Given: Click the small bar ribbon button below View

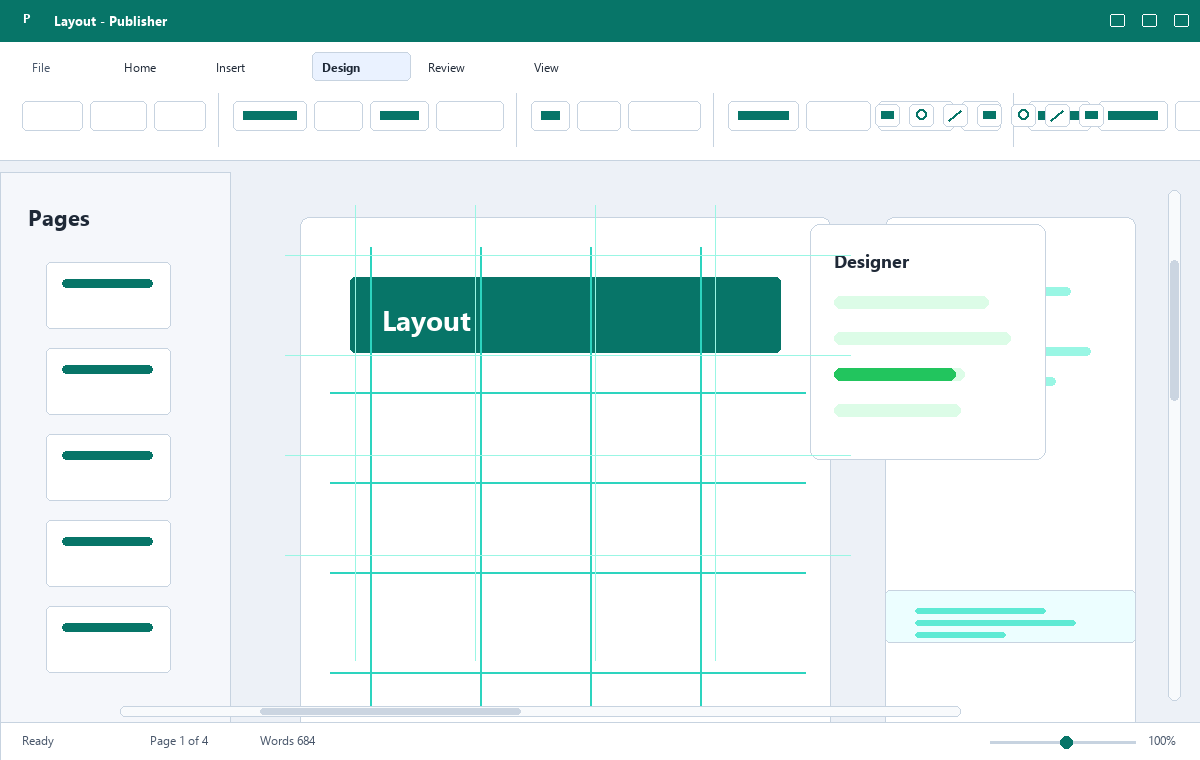Looking at the screenshot, I should click(550, 116).
